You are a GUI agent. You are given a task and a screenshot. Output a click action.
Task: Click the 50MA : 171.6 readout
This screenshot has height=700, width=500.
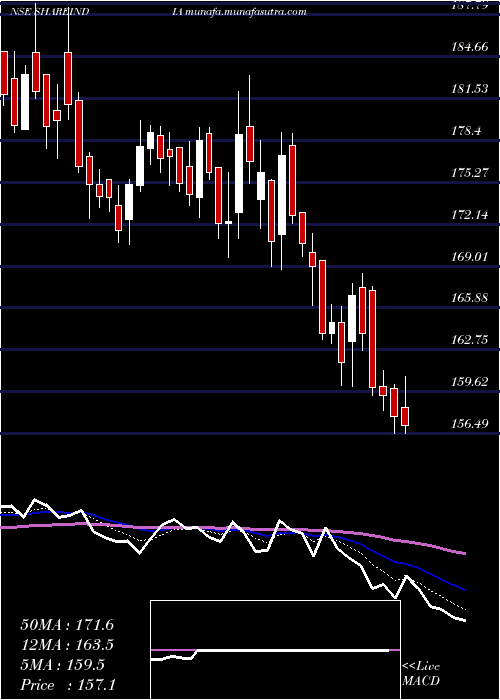(67, 625)
